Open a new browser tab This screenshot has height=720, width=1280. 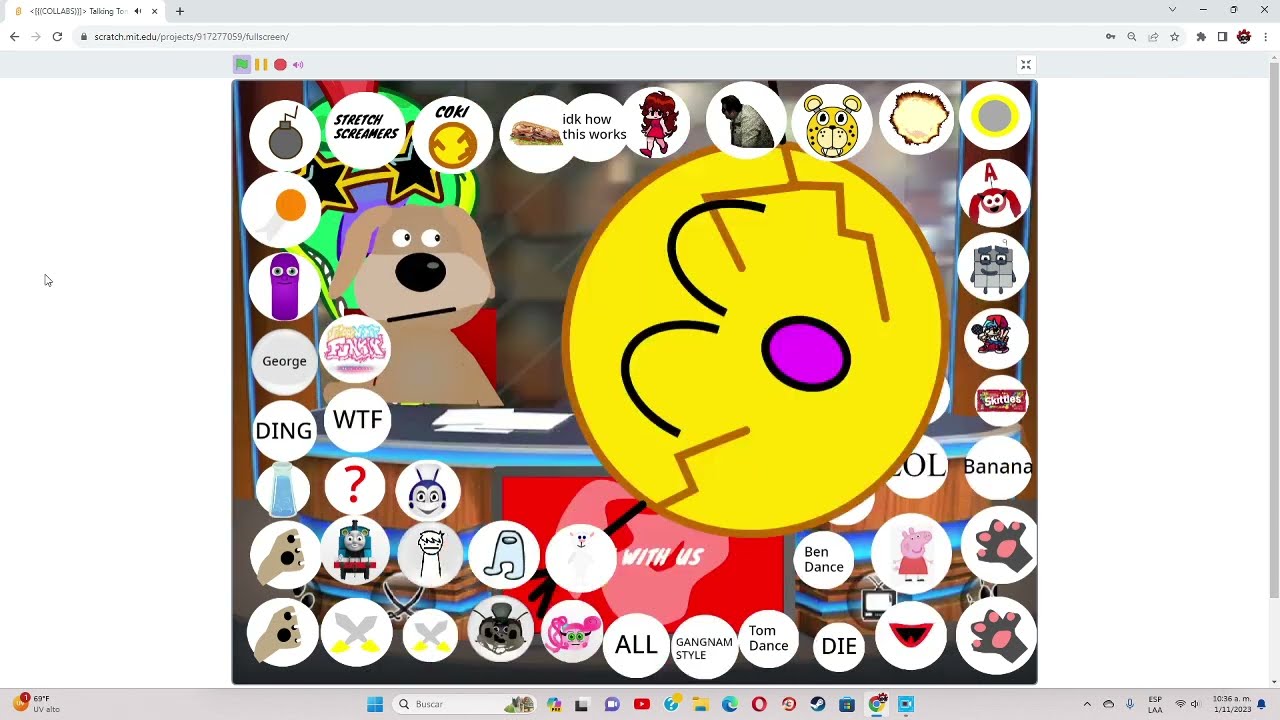pyautogui.click(x=180, y=11)
